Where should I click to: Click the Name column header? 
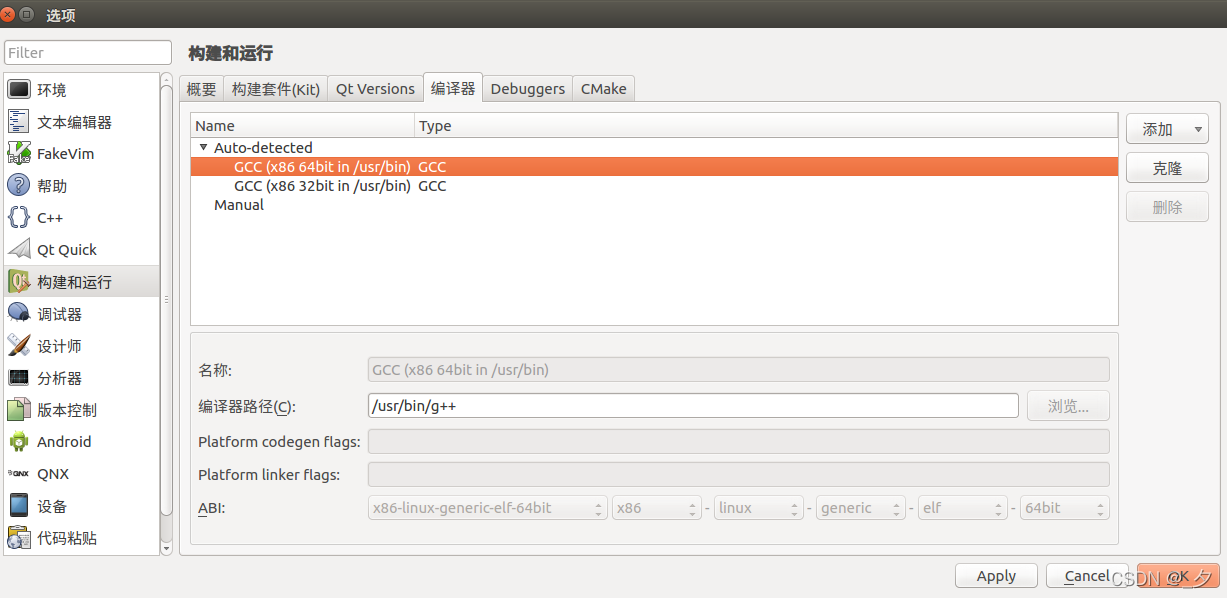(303, 125)
